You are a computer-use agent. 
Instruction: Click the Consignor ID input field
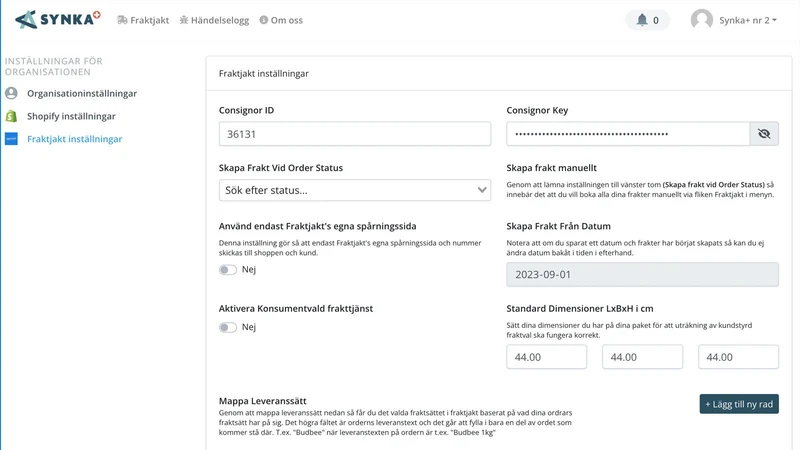tap(355, 134)
